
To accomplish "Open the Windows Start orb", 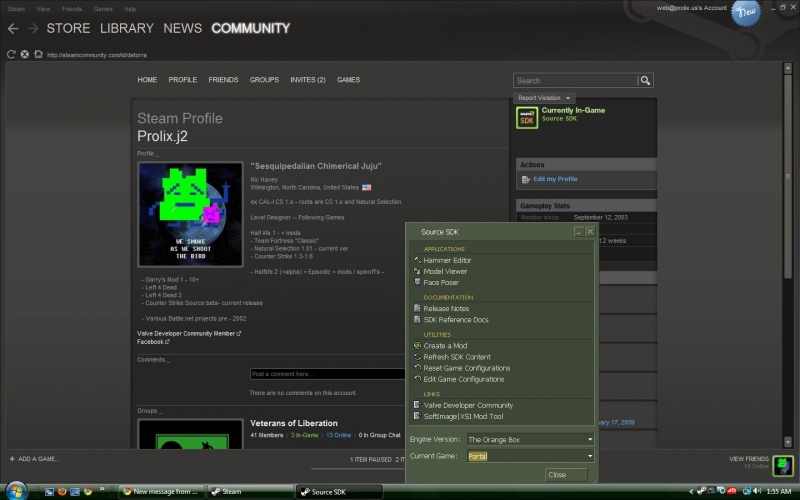I will point(16,491).
